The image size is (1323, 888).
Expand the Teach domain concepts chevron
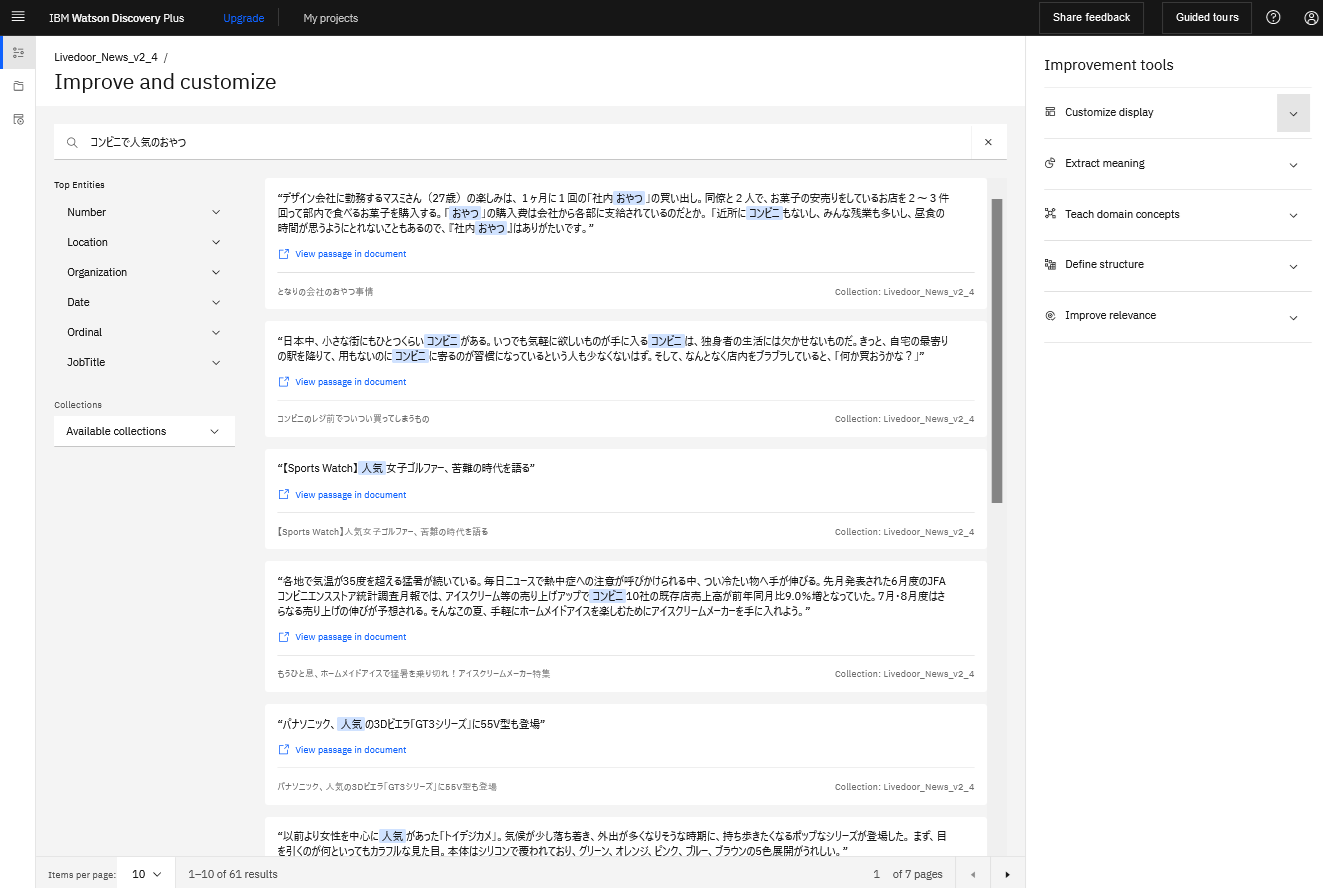(x=1293, y=216)
